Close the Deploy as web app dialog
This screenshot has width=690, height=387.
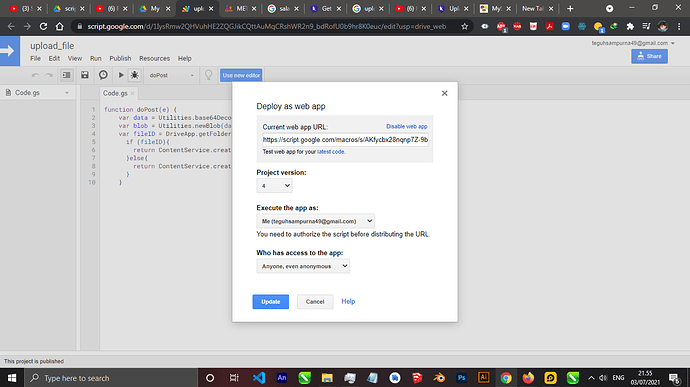[x=444, y=93]
